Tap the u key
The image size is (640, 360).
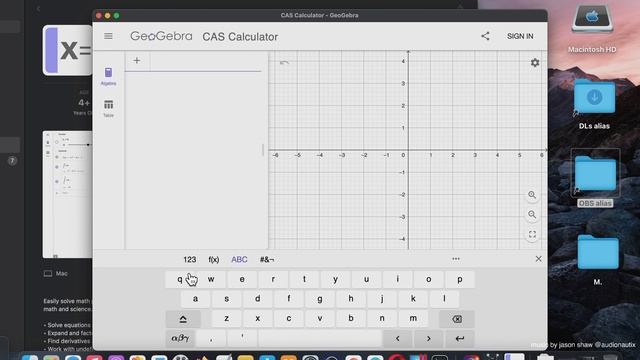[366, 279]
